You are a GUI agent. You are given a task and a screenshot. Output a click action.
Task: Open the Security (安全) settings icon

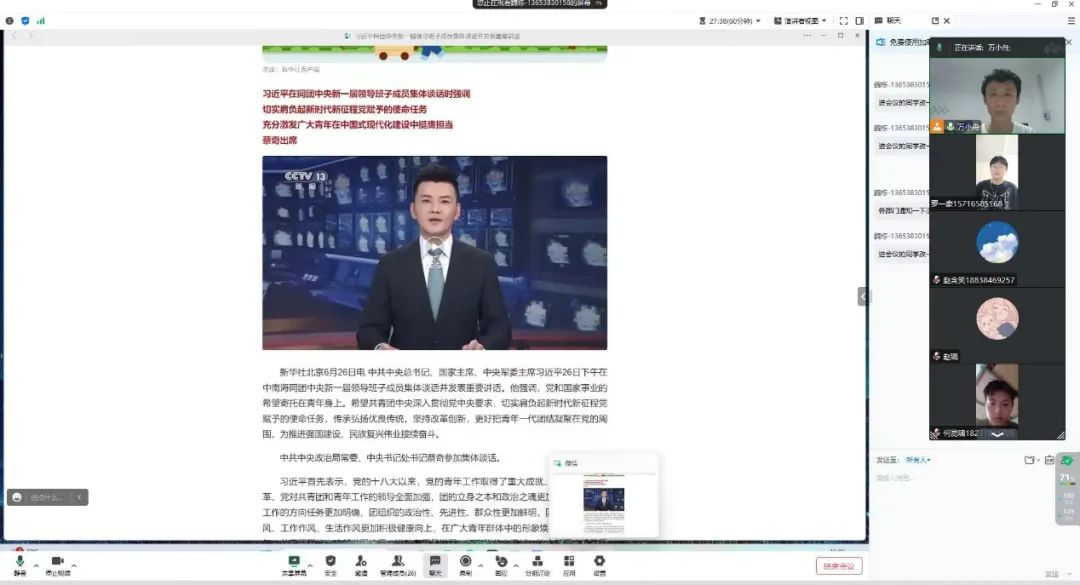click(330, 564)
